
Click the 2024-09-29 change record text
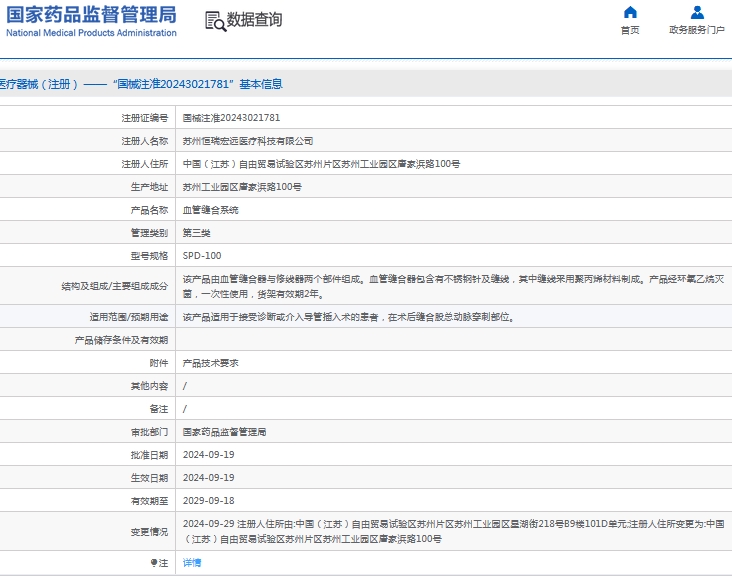[453, 531]
